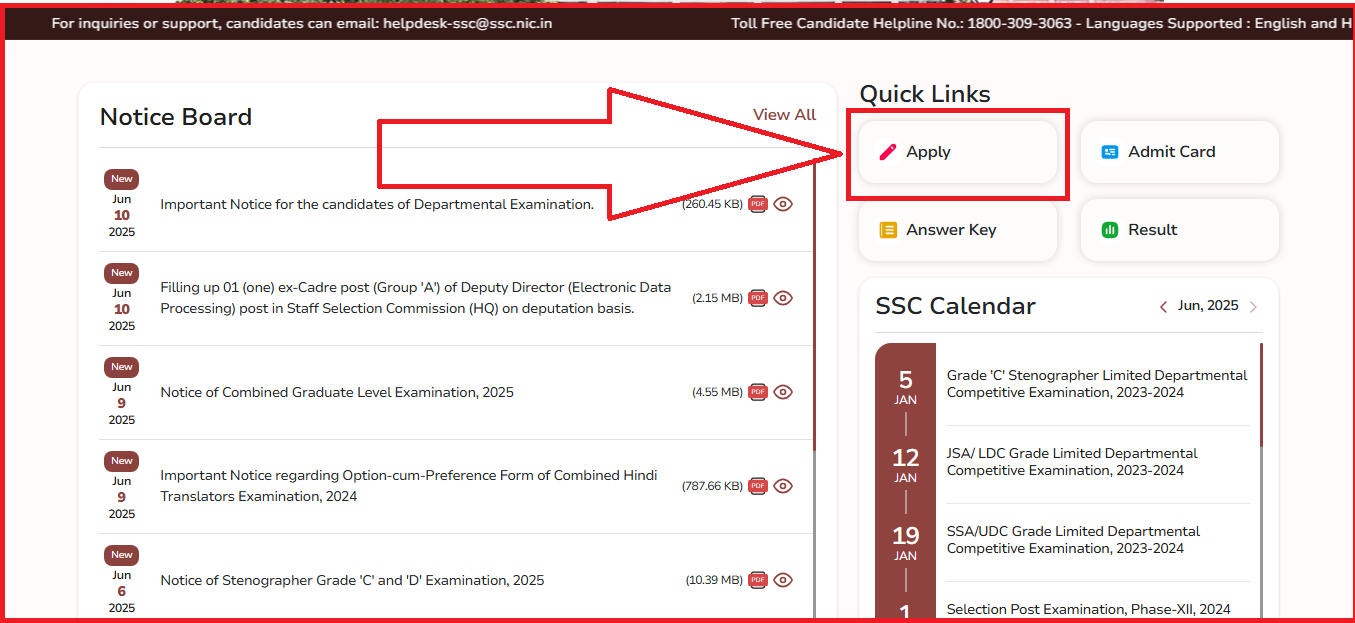The width and height of the screenshot is (1355, 623).
Task: Open PDF icon for Deputy Director post notice
Action: [x=758, y=298]
